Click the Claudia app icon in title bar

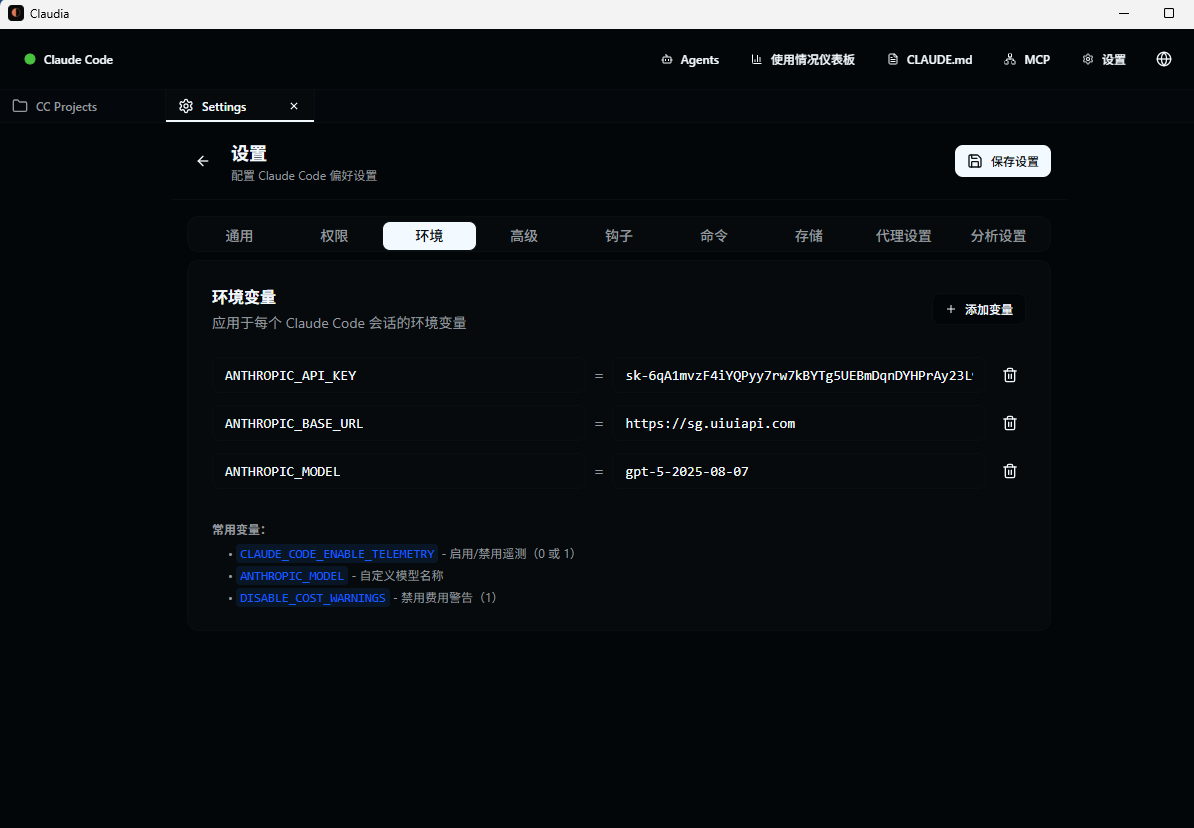click(x=15, y=13)
